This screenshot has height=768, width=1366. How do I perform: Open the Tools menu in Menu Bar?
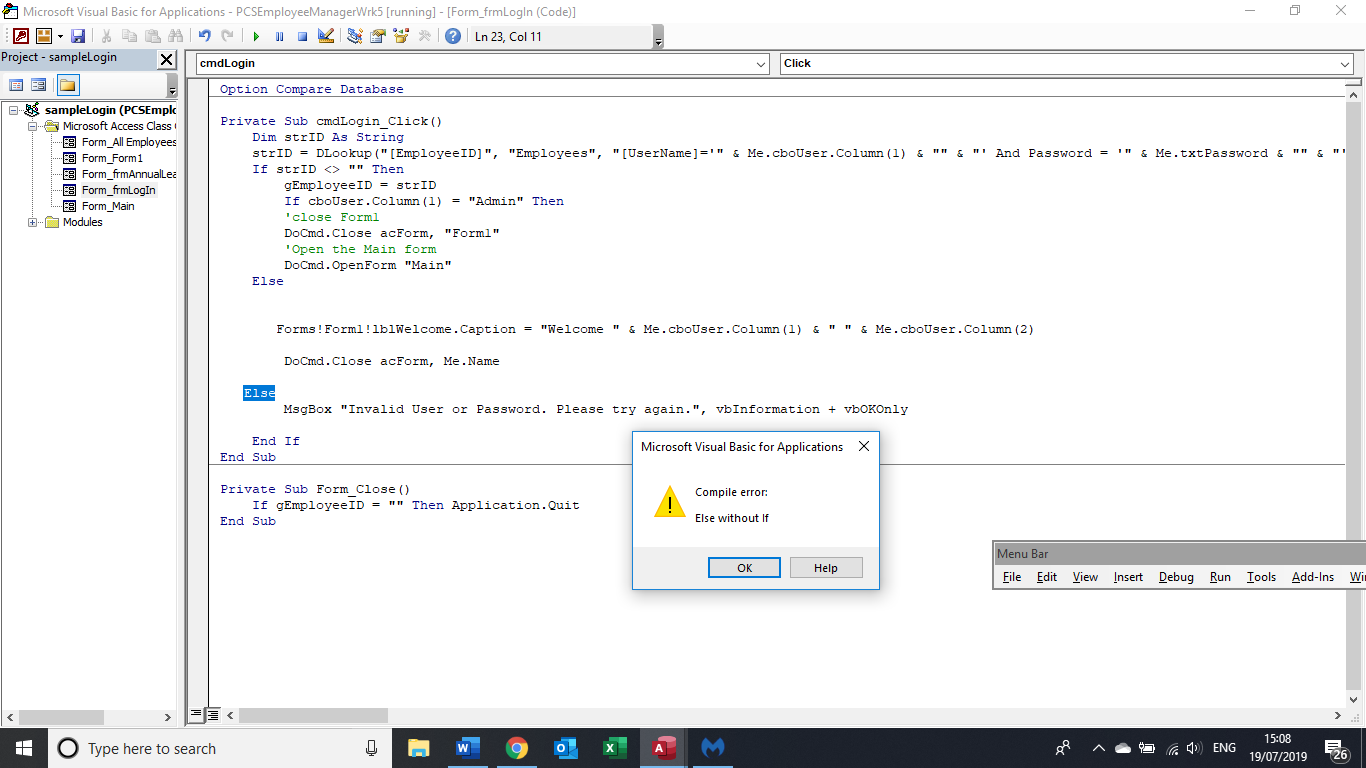1261,577
